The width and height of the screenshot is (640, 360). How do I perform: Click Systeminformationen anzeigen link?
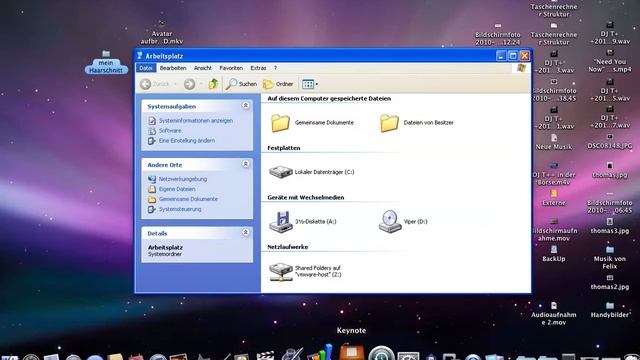[x=196, y=121]
